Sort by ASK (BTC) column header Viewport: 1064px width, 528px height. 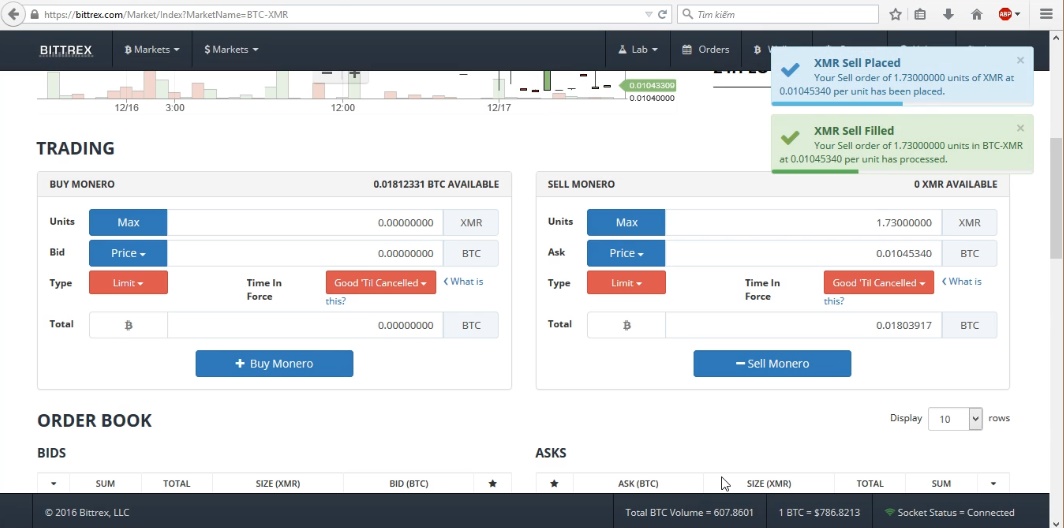[638, 484]
